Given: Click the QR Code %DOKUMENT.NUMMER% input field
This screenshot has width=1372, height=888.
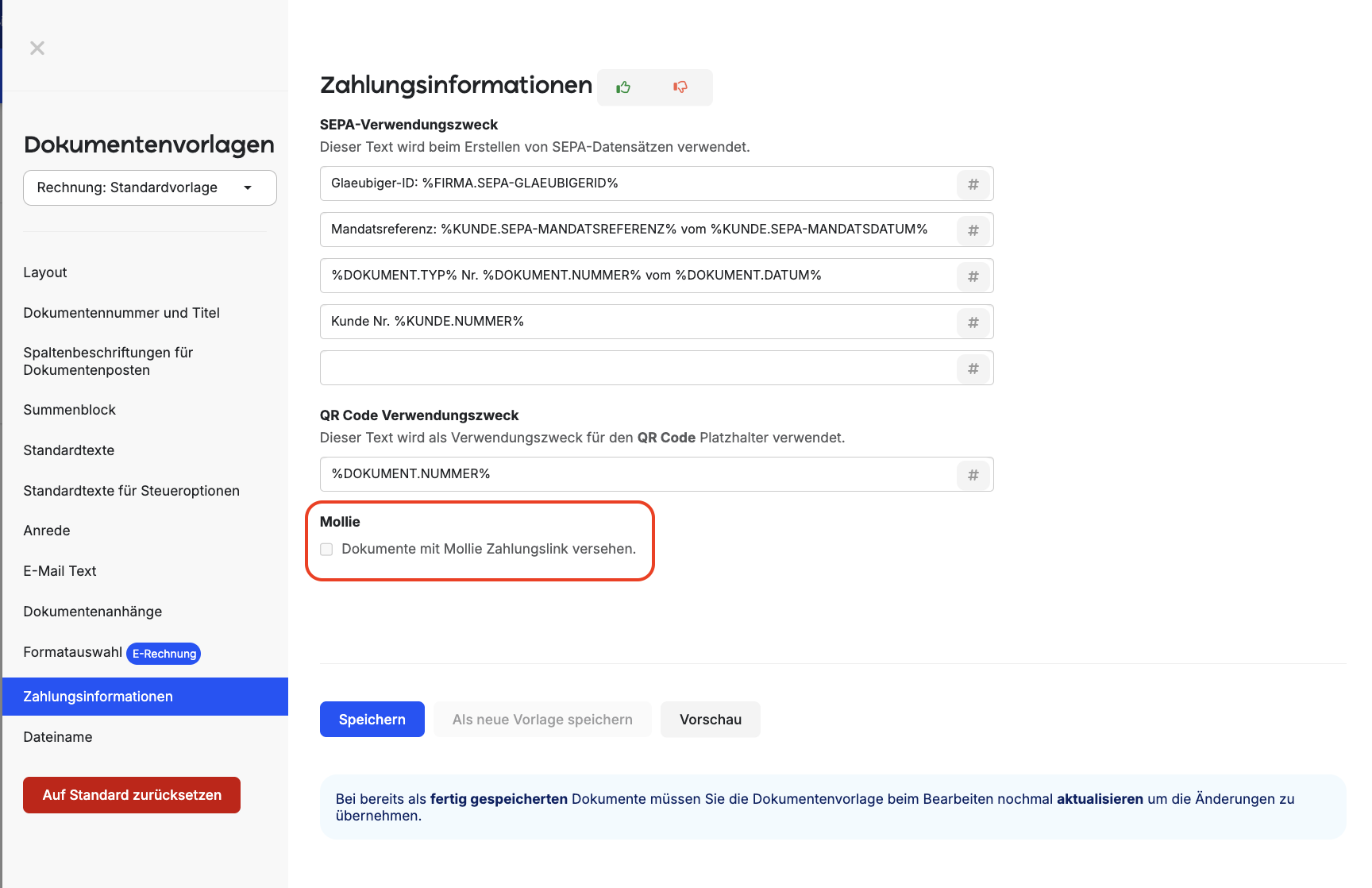Looking at the screenshot, I should (638, 475).
